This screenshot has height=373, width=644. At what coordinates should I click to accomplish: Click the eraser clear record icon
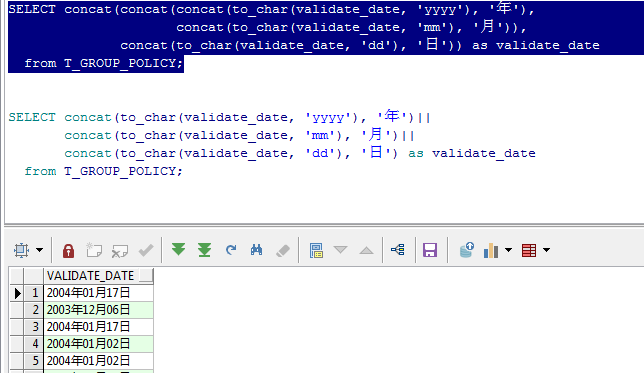(x=283, y=250)
